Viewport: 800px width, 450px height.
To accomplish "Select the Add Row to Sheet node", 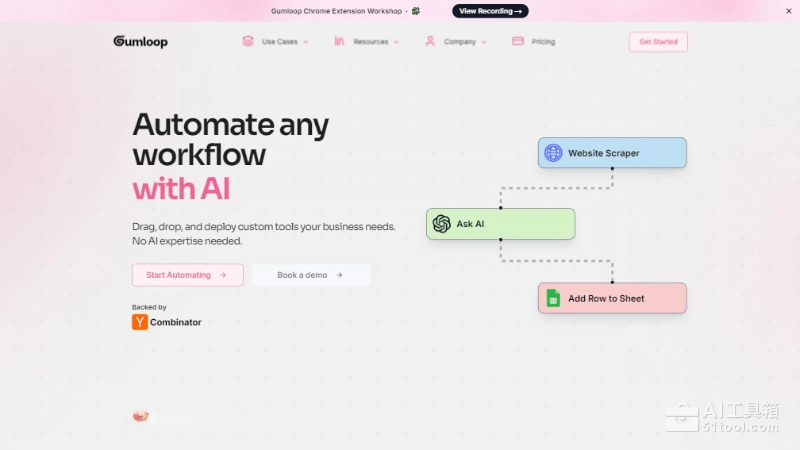I will point(612,298).
